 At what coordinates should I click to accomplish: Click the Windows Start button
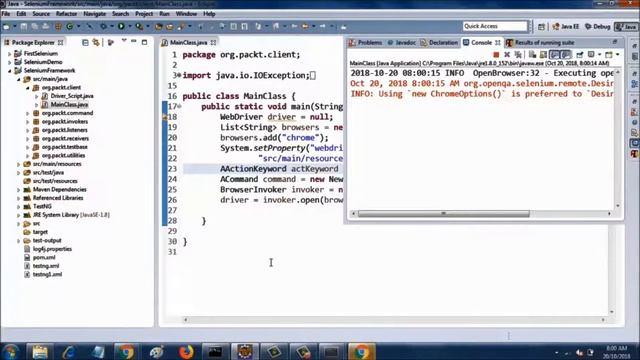[x=10, y=351]
